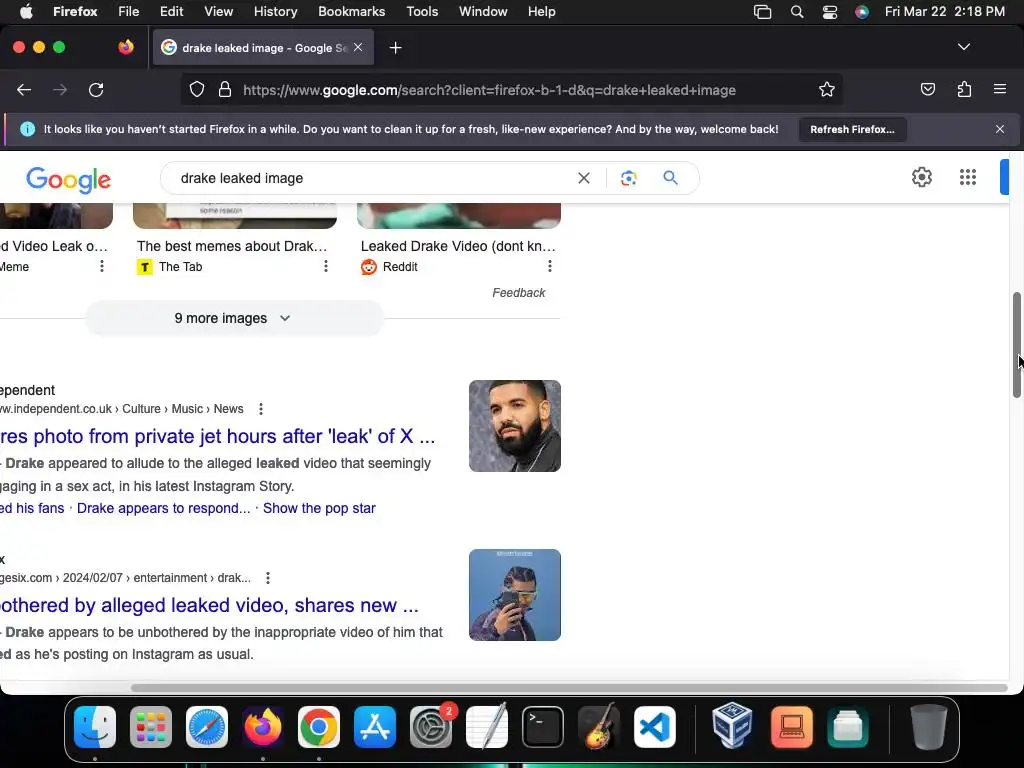
Task: Open the alleged leaked video headline link
Action: [209, 605]
